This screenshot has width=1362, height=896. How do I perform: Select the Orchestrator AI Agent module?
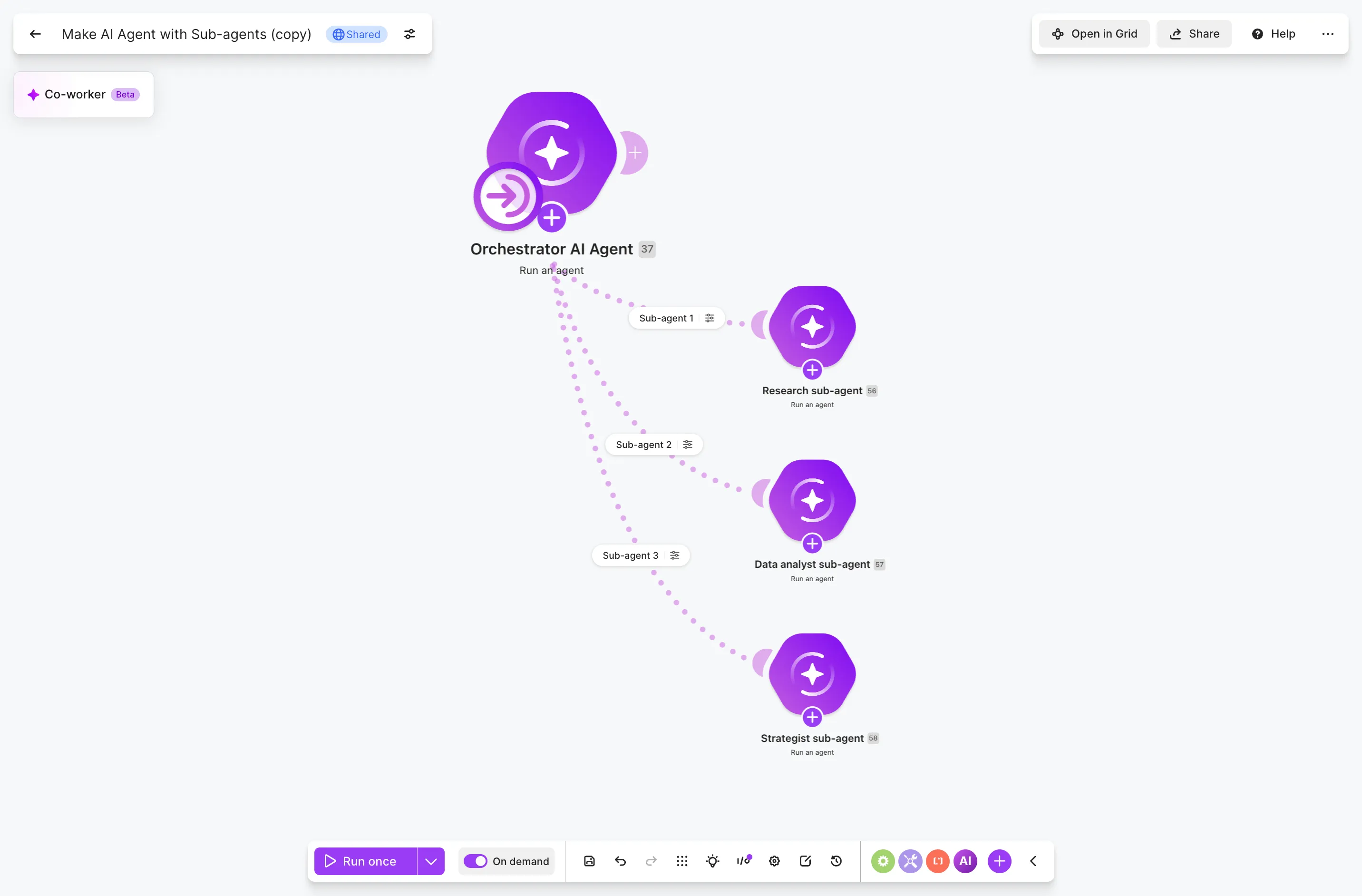pyautogui.click(x=553, y=152)
